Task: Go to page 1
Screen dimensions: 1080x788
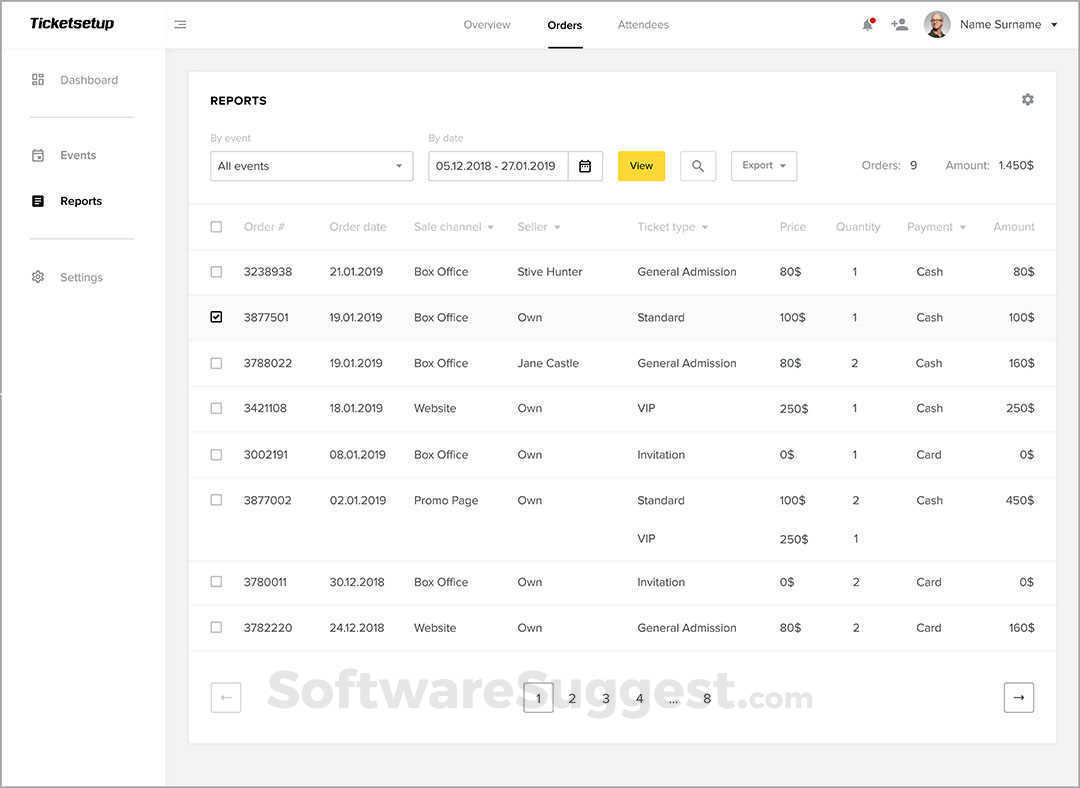Action: click(x=539, y=698)
